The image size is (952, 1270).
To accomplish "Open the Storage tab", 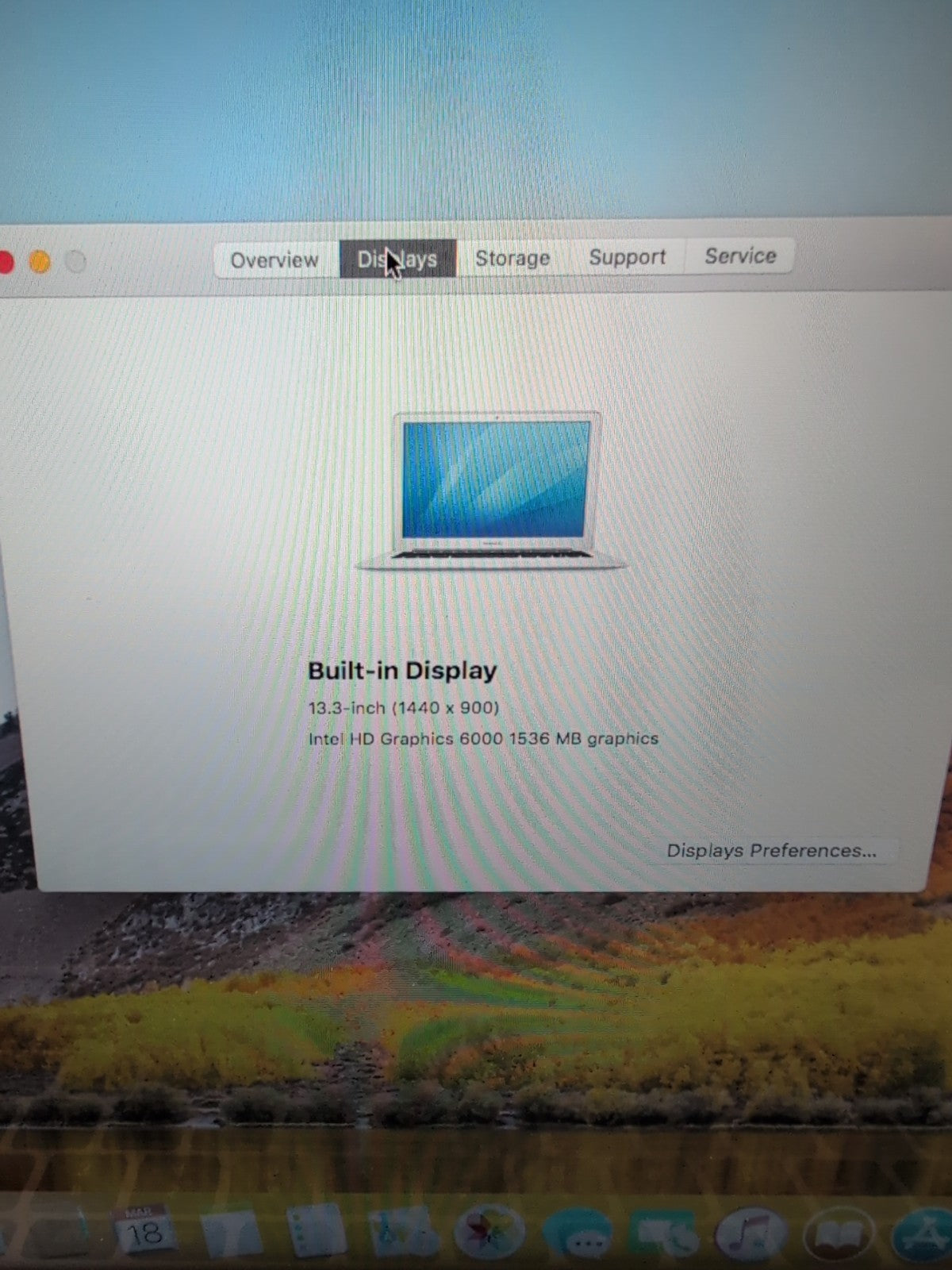I will (512, 258).
